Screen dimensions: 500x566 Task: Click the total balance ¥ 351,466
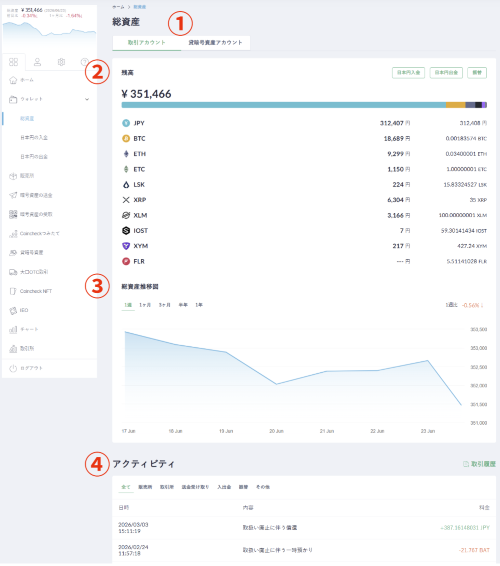[147, 94]
